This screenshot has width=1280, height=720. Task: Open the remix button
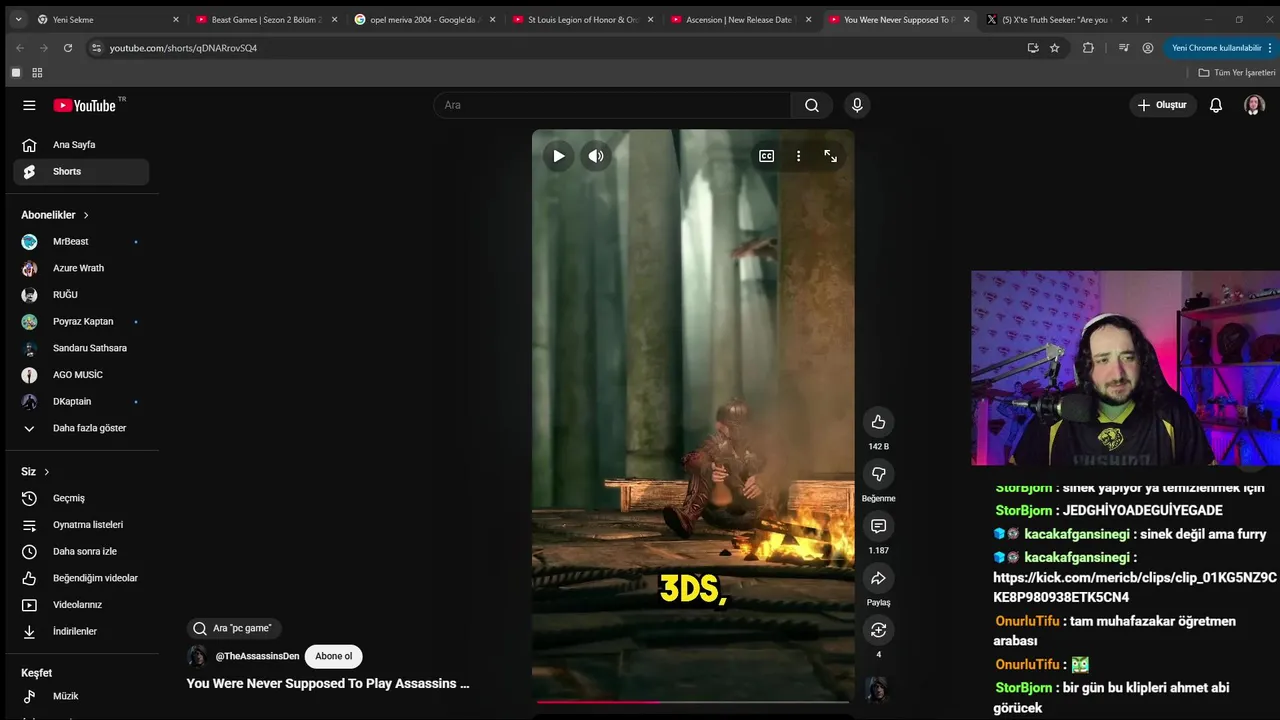(x=878, y=630)
